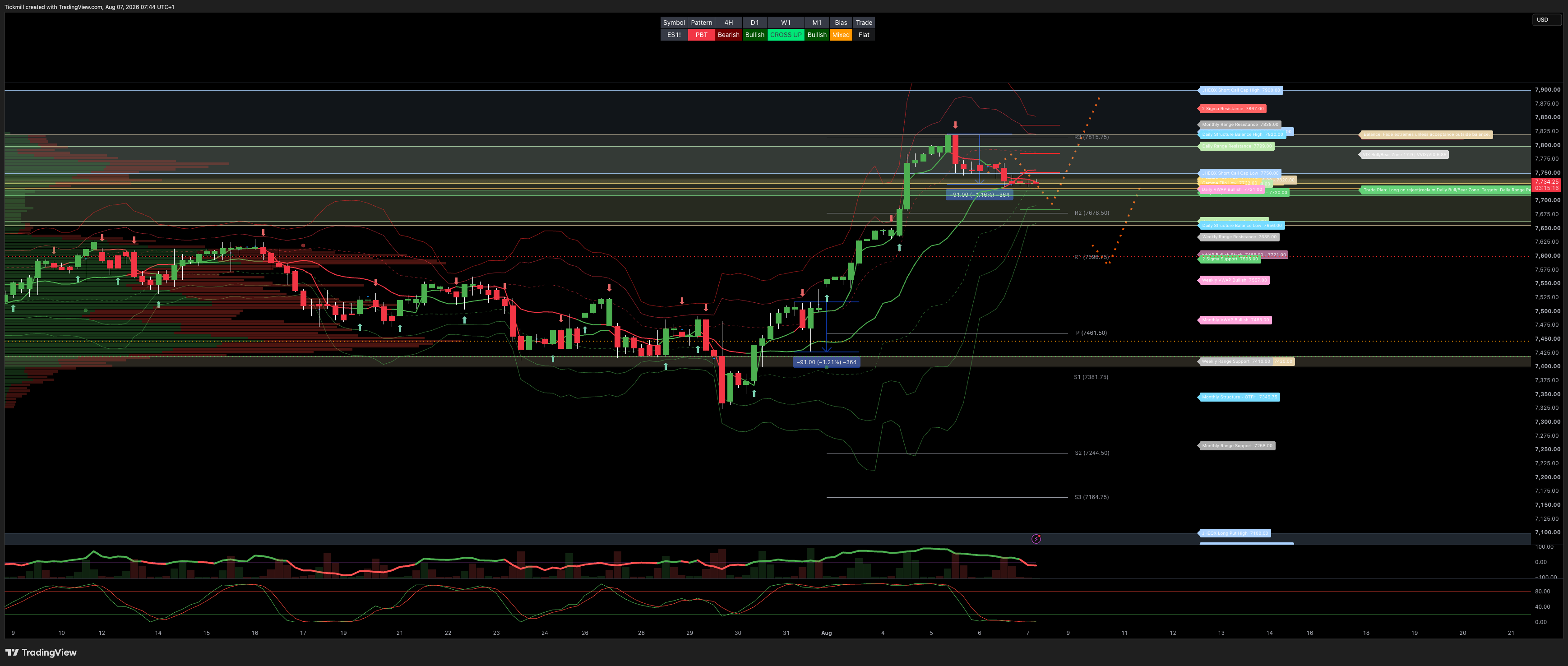This screenshot has height=666, width=1568.
Task: Select the 2 Sigma Resistance 7867.00 label
Action: click(x=1233, y=108)
